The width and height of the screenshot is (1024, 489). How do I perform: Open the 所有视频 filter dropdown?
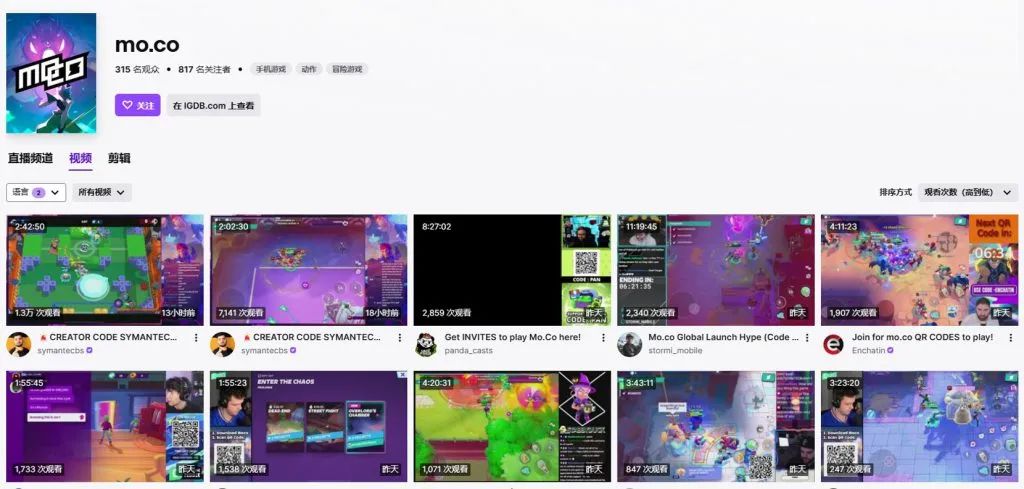pos(102,193)
